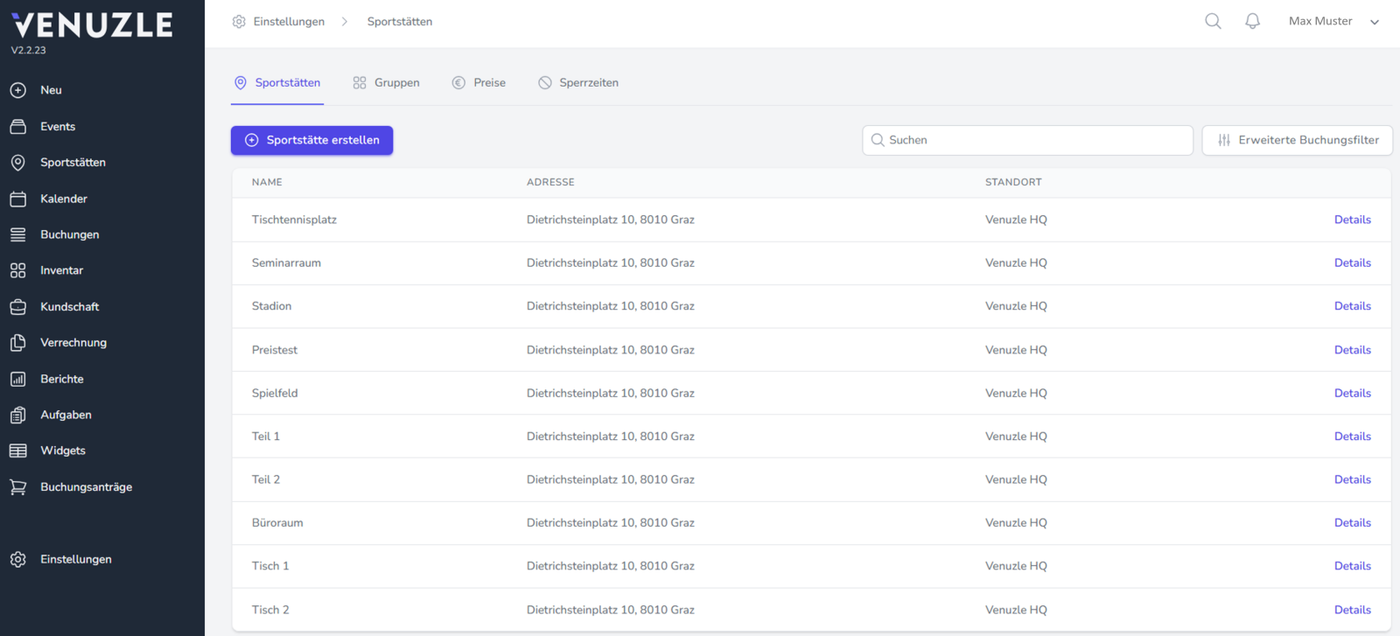Click the Venuzle logo
This screenshot has width=1400, height=636.
(92, 25)
